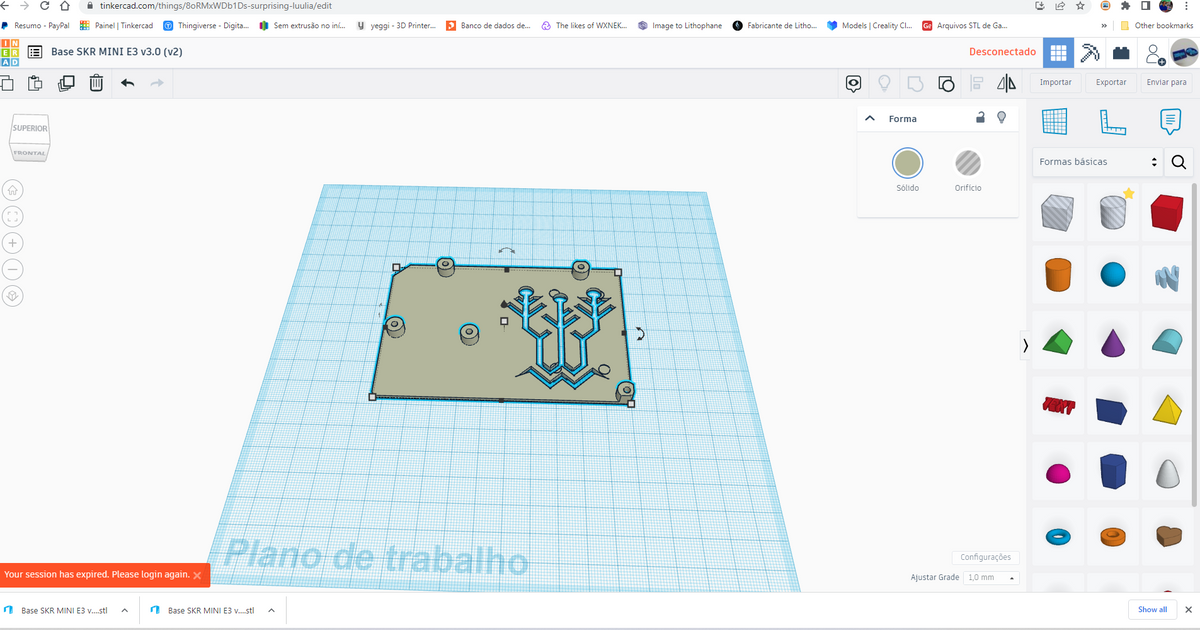
Task: Toggle the lock on the Forma panel
Action: click(x=980, y=118)
